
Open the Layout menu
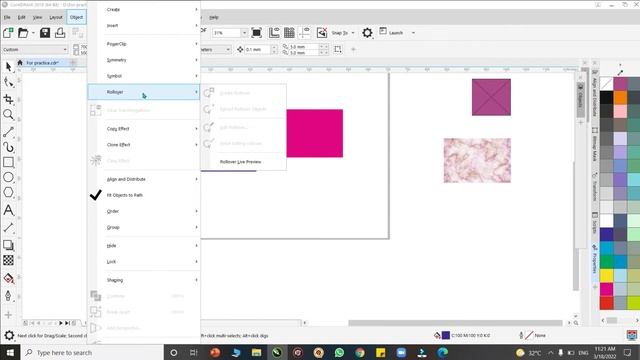(x=56, y=17)
